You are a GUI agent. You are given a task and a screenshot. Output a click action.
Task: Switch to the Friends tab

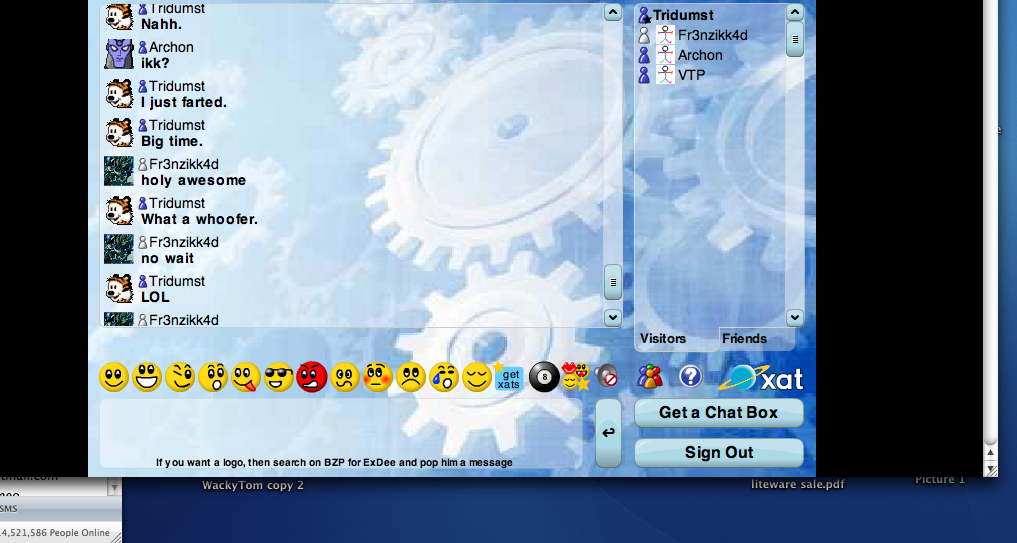745,339
